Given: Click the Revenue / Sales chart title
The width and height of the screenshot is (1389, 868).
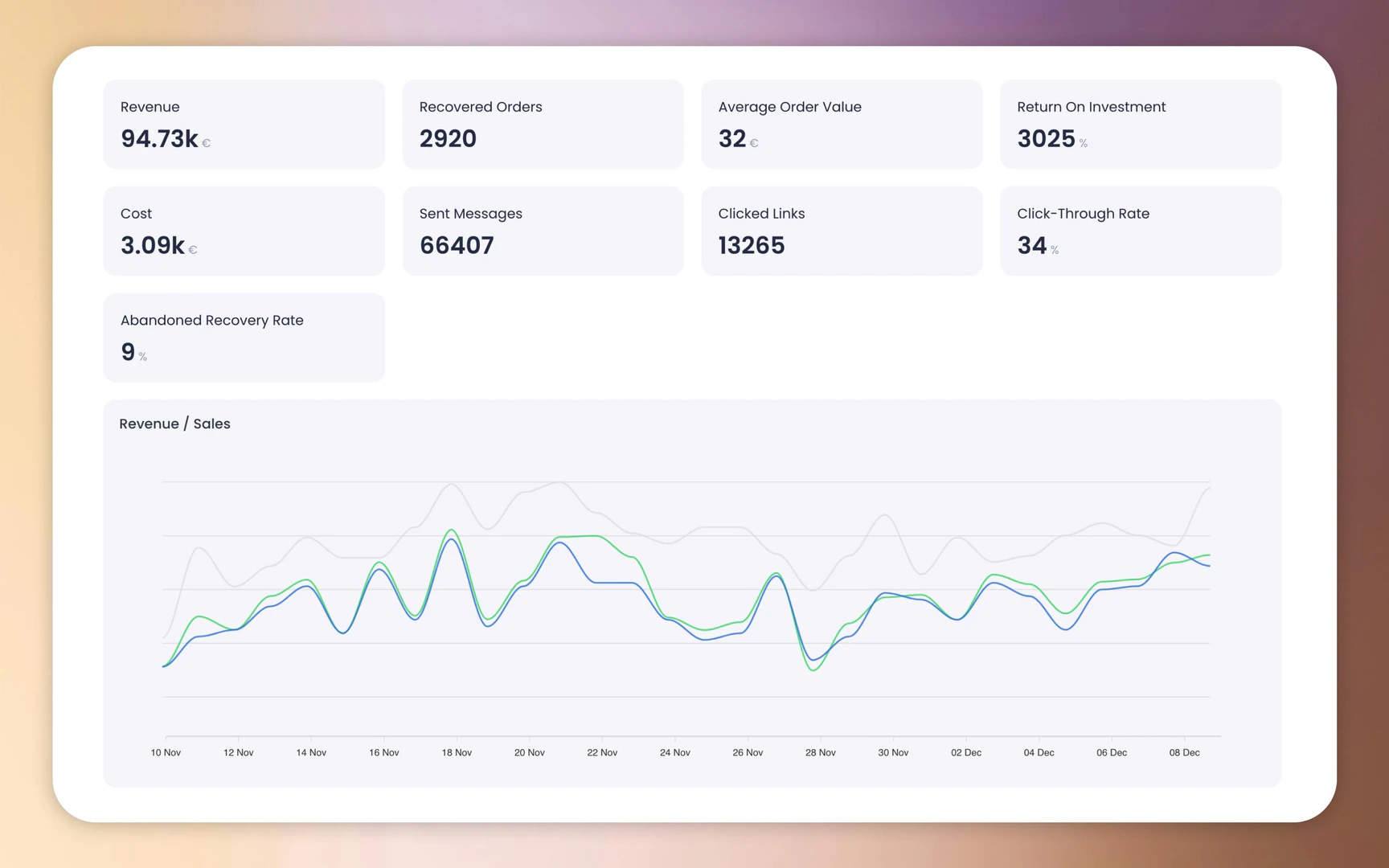Looking at the screenshot, I should pos(174,424).
